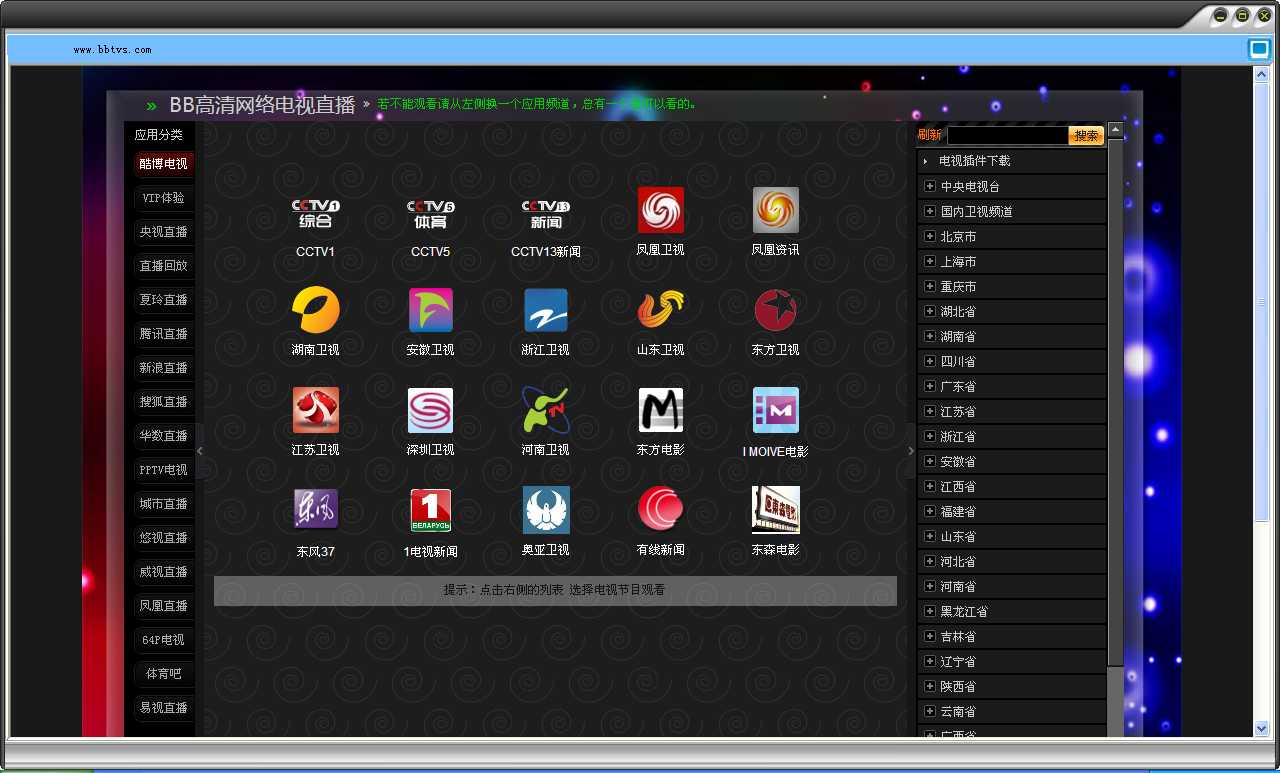Open 易视直播 category

tap(163, 708)
